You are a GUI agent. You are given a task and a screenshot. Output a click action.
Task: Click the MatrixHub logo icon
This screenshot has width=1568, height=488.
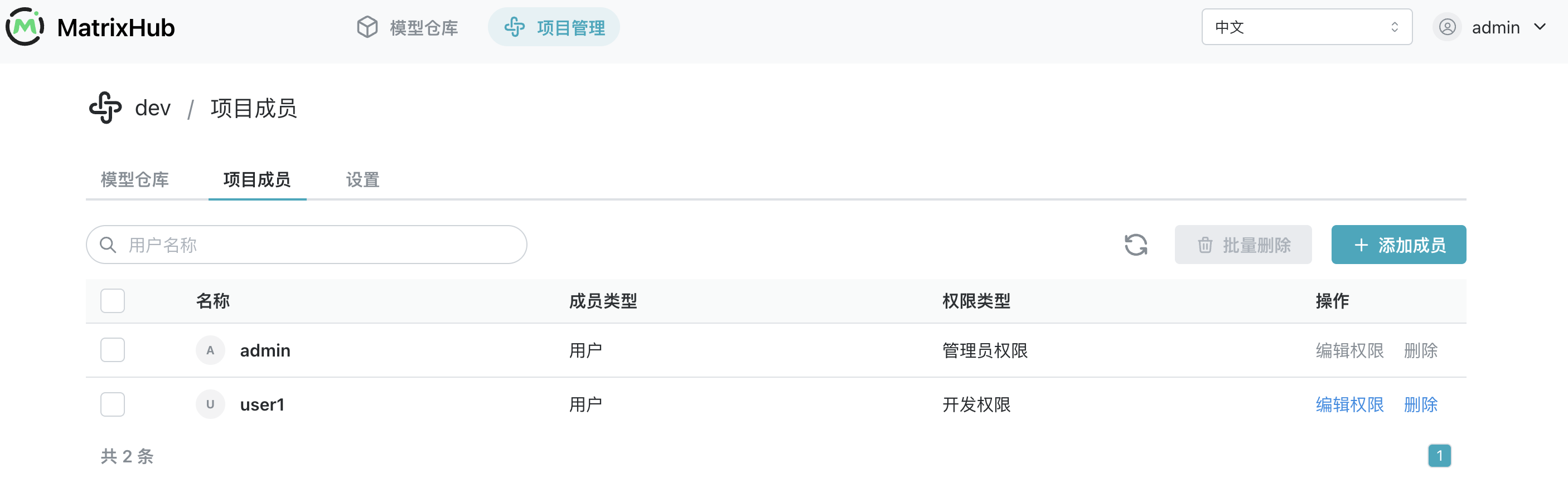point(25,27)
